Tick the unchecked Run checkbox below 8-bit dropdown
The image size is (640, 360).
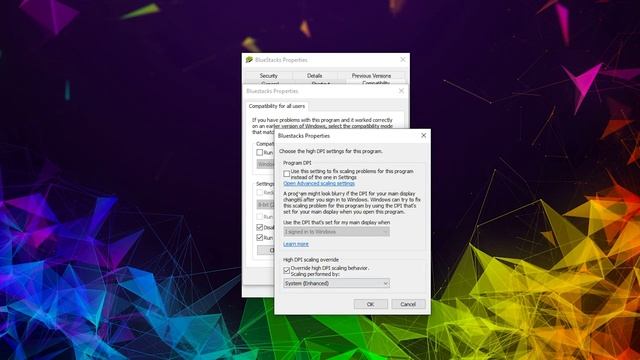pyautogui.click(x=260, y=216)
